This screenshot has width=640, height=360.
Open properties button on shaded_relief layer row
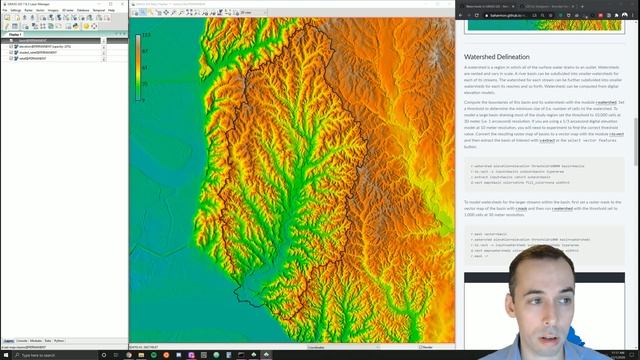click(x=104, y=52)
